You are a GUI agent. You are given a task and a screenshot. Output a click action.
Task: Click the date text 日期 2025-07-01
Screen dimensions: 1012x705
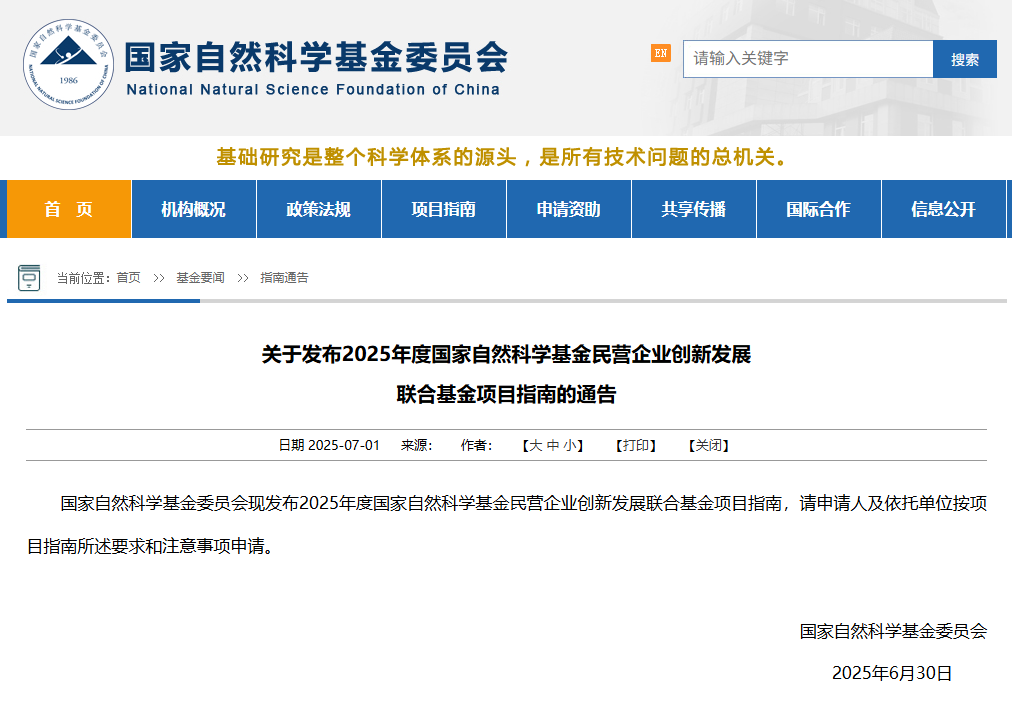pyautogui.click(x=329, y=445)
